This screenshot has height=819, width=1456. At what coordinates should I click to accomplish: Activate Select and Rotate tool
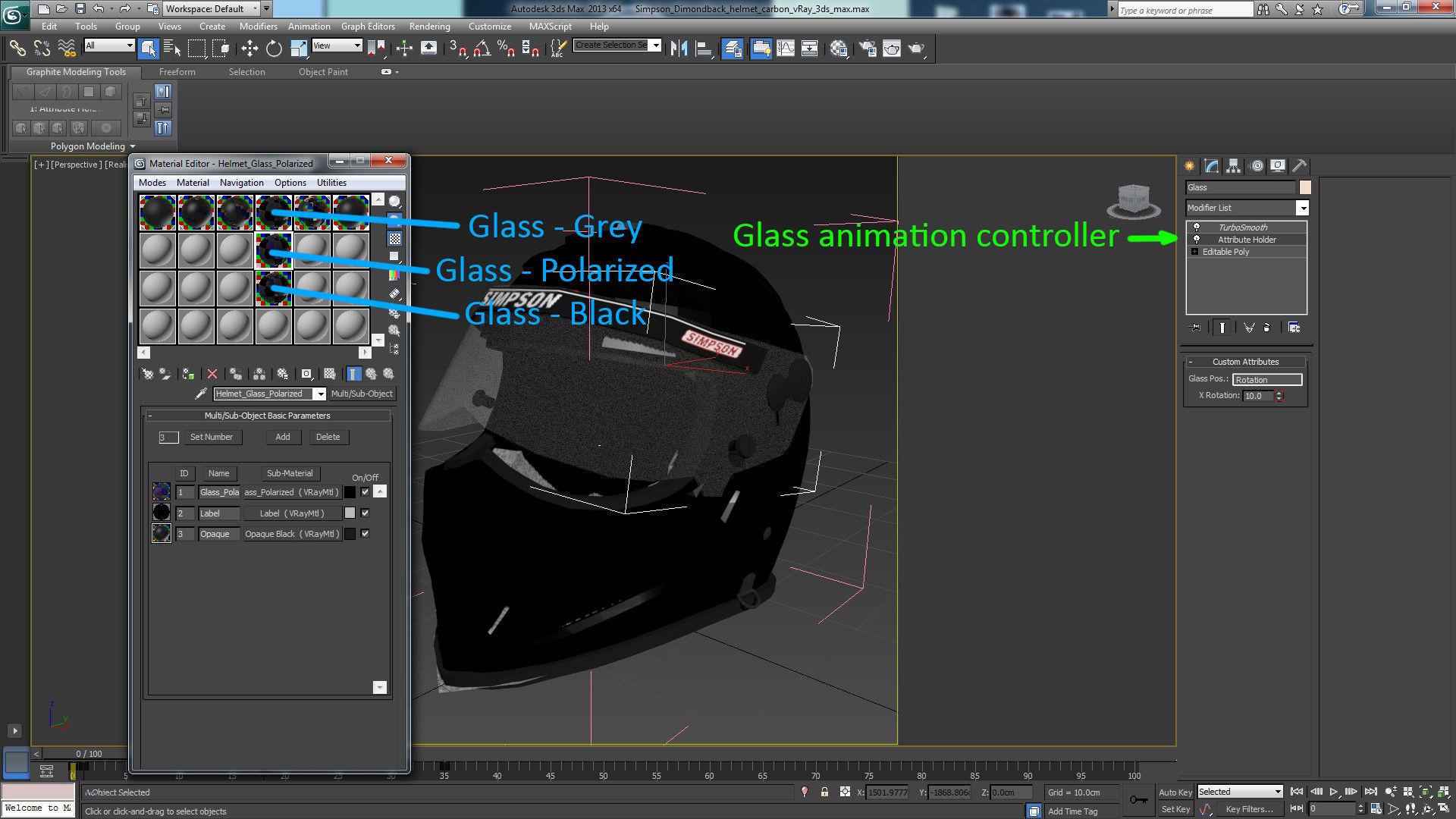(x=274, y=49)
